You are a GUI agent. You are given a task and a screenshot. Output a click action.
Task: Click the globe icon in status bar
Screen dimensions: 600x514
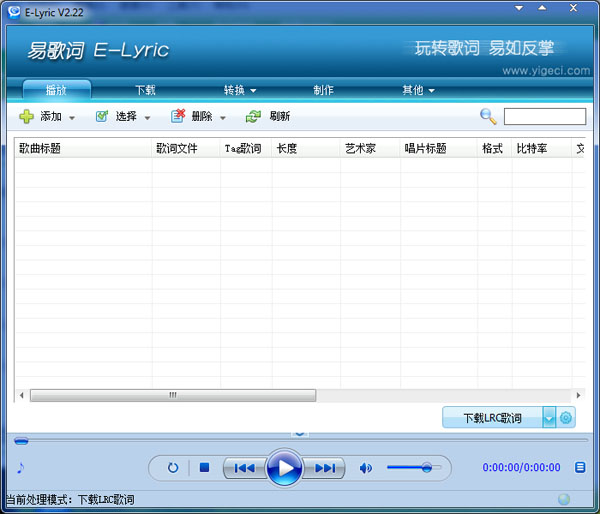click(564, 499)
